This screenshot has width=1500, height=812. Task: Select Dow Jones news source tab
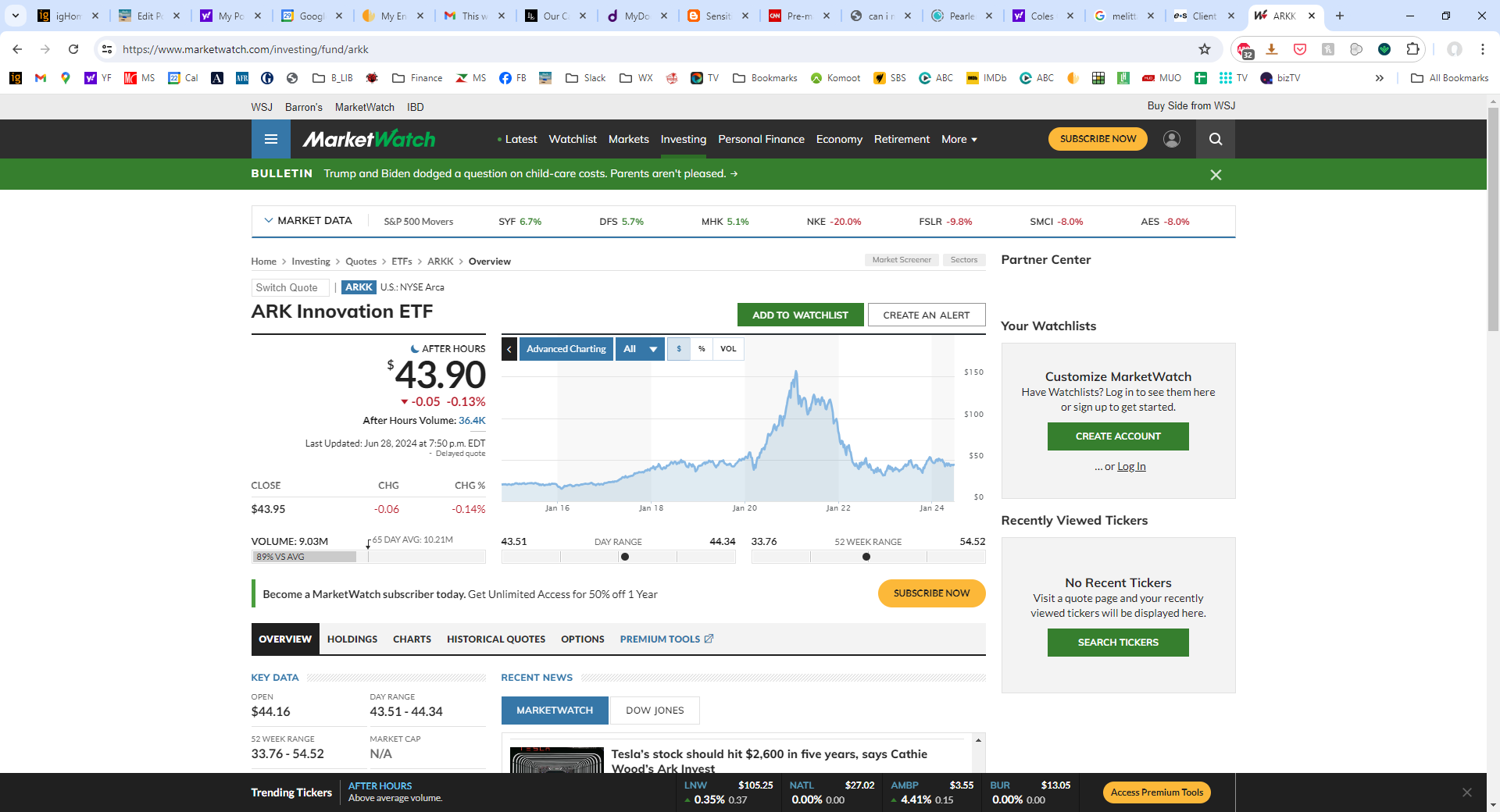click(655, 710)
